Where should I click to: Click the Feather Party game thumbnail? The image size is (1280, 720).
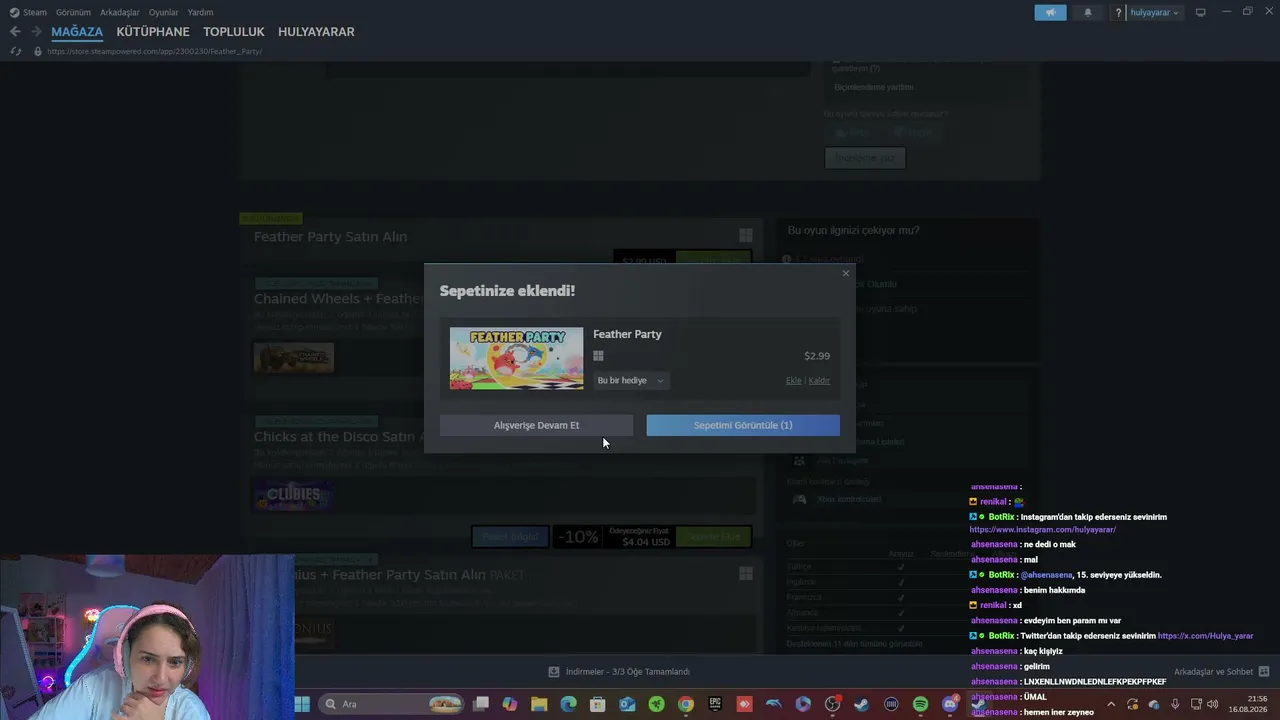pos(516,358)
